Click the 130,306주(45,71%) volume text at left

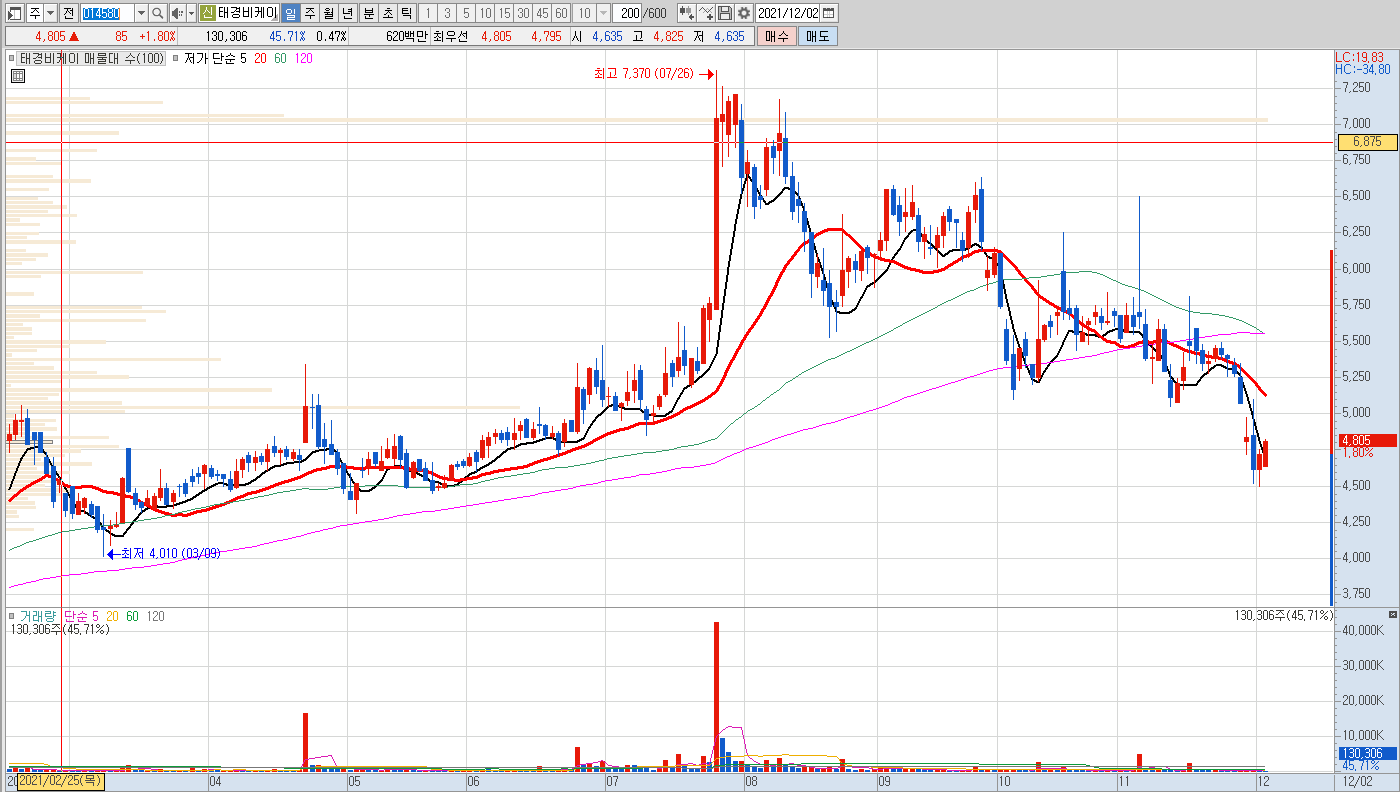pos(60,629)
